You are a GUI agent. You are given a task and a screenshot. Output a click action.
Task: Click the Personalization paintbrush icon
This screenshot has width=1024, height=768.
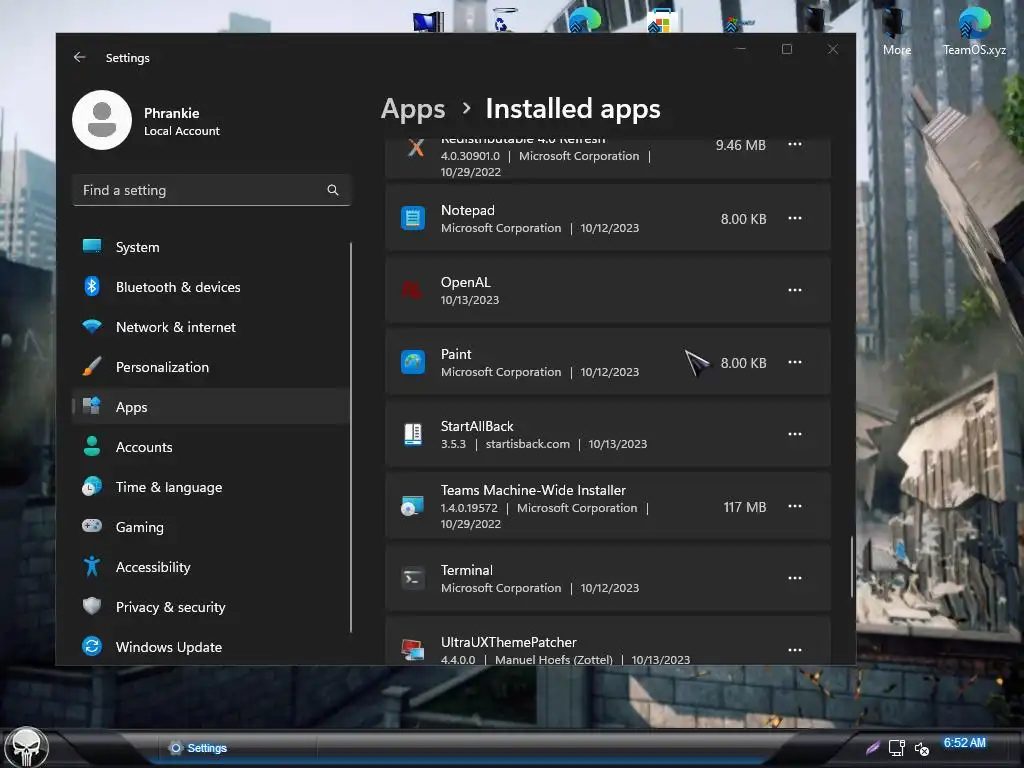point(92,366)
